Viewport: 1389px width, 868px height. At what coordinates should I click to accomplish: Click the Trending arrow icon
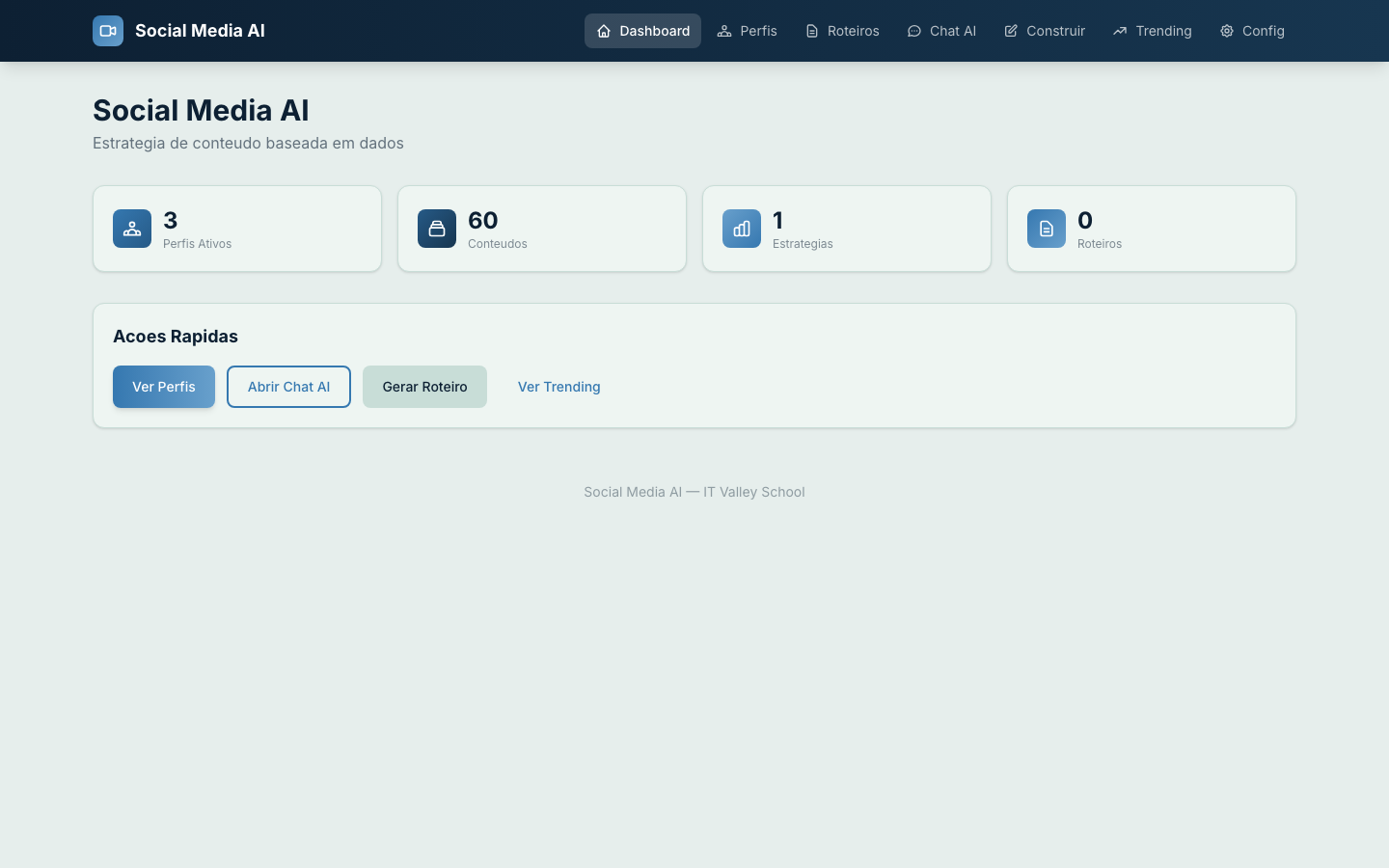tap(1120, 31)
